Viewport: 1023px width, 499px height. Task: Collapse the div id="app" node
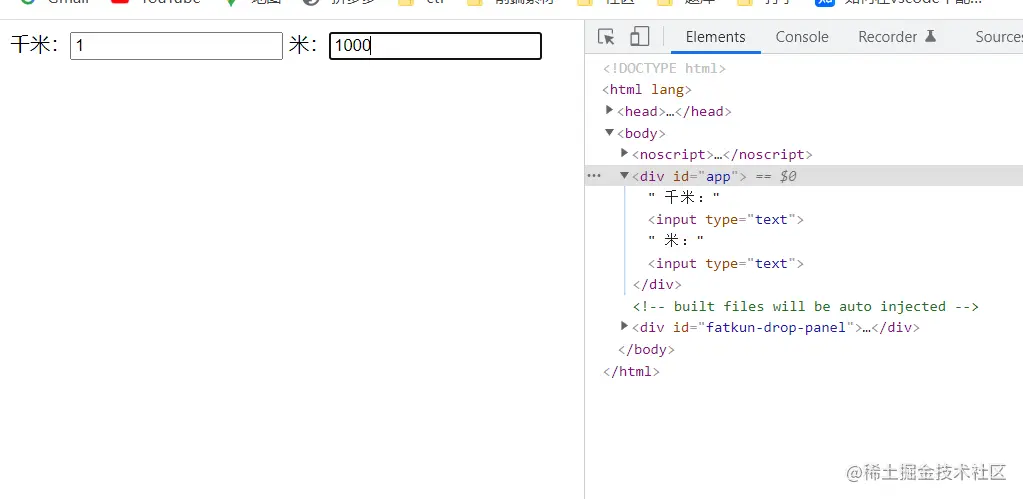(x=624, y=175)
